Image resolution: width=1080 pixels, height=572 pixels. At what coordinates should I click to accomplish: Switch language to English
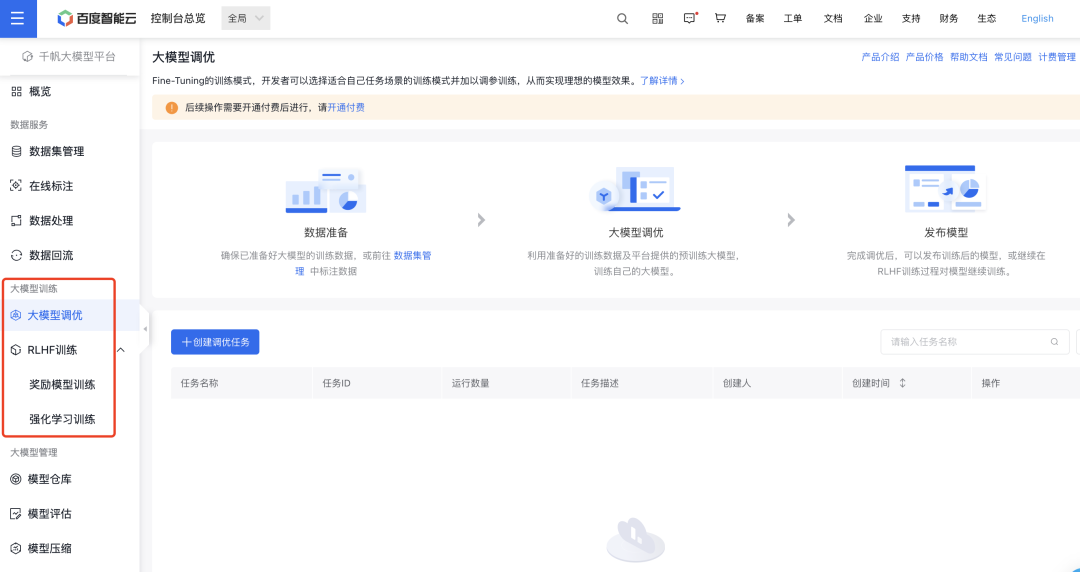[x=1037, y=18]
